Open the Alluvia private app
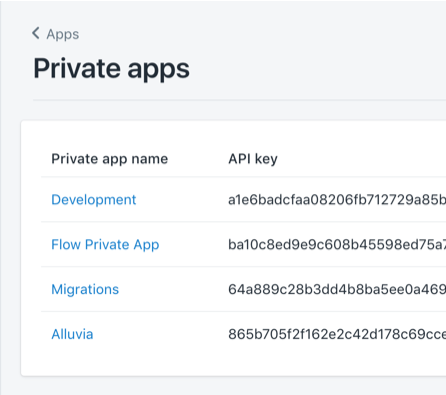 [72, 334]
